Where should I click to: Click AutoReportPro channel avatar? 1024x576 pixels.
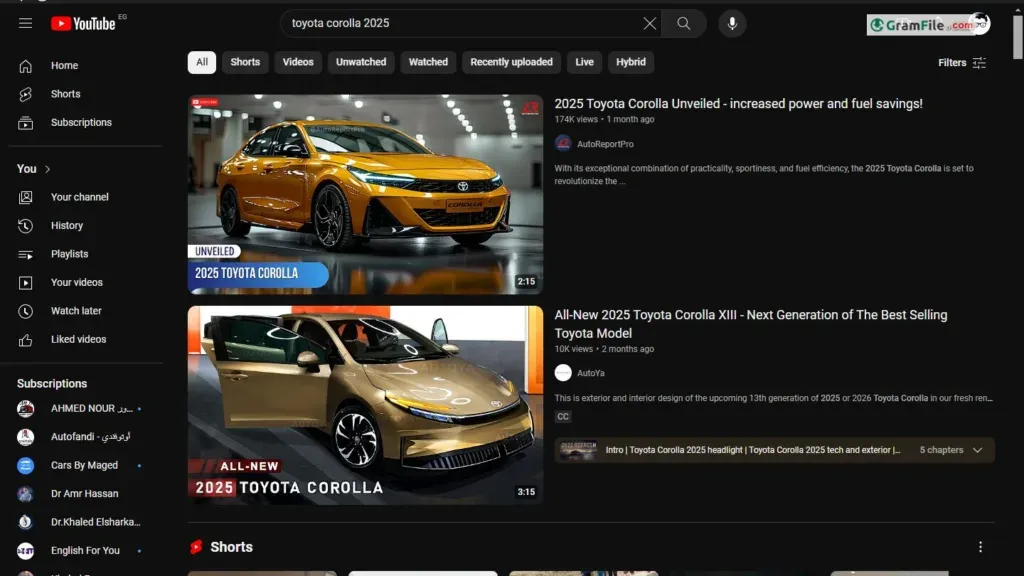(563, 144)
